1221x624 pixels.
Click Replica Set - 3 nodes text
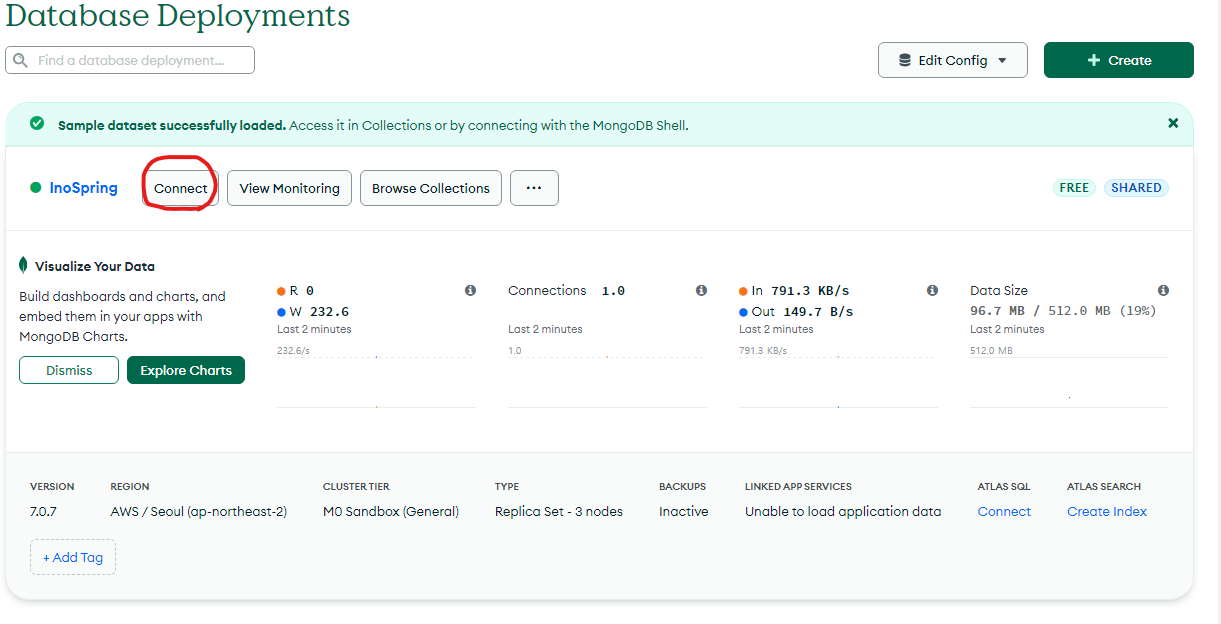click(x=559, y=511)
